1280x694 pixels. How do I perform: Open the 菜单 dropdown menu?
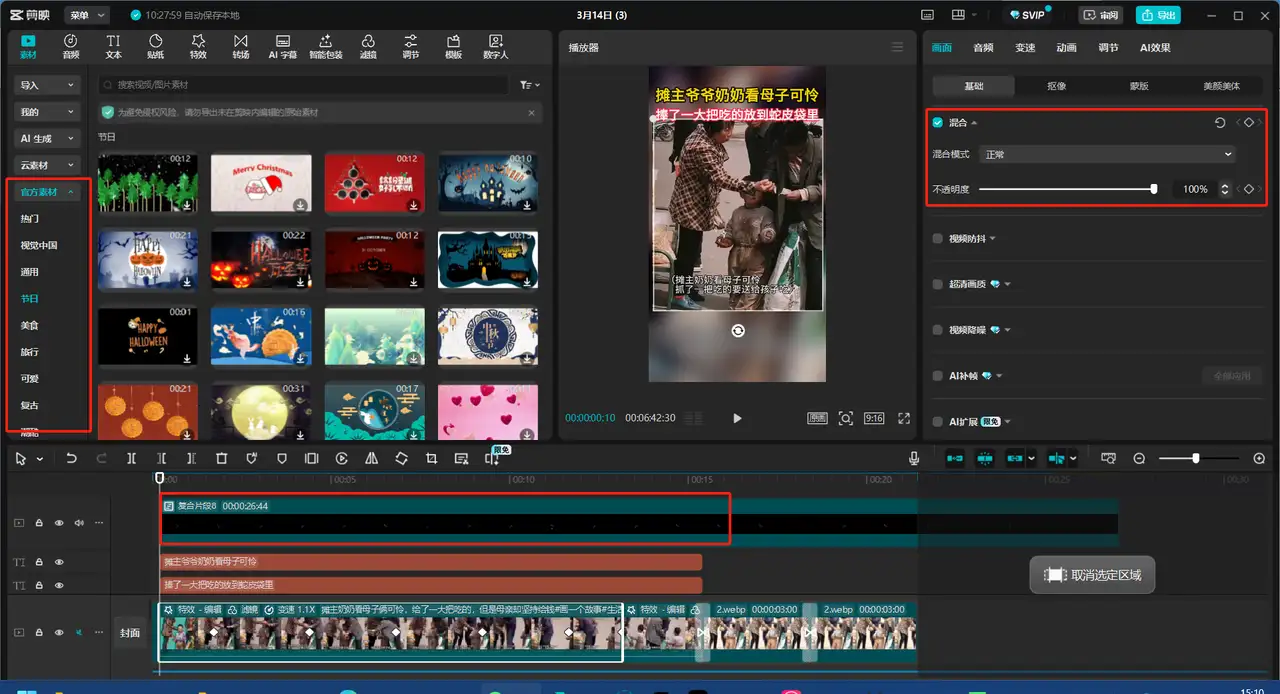[88, 15]
